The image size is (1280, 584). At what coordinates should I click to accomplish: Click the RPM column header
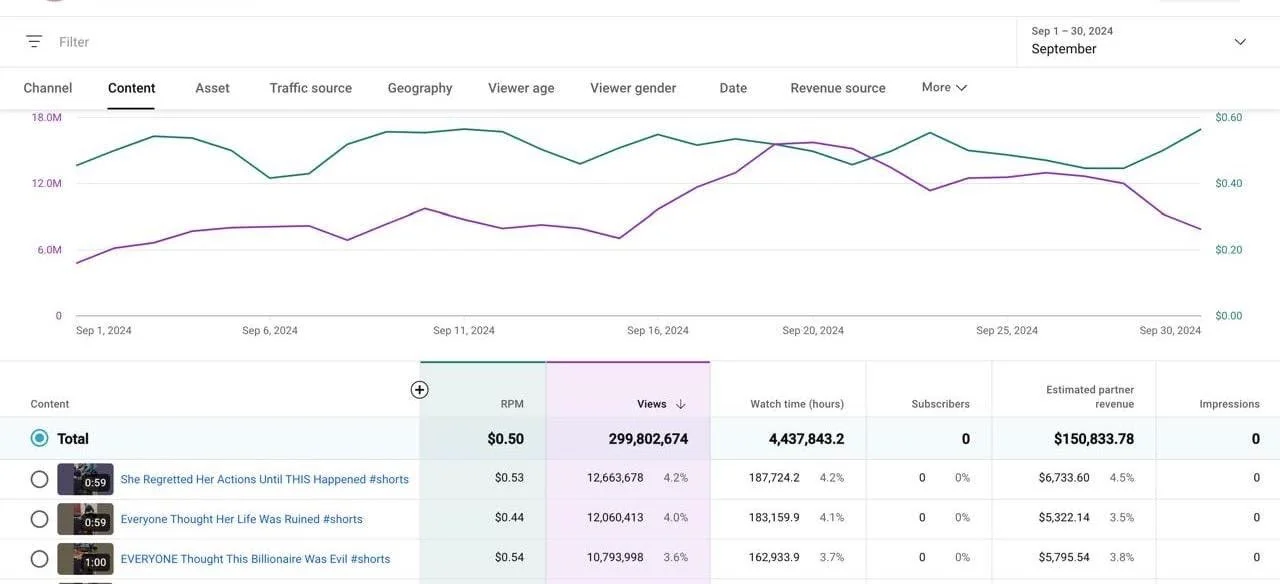pos(512,404)
